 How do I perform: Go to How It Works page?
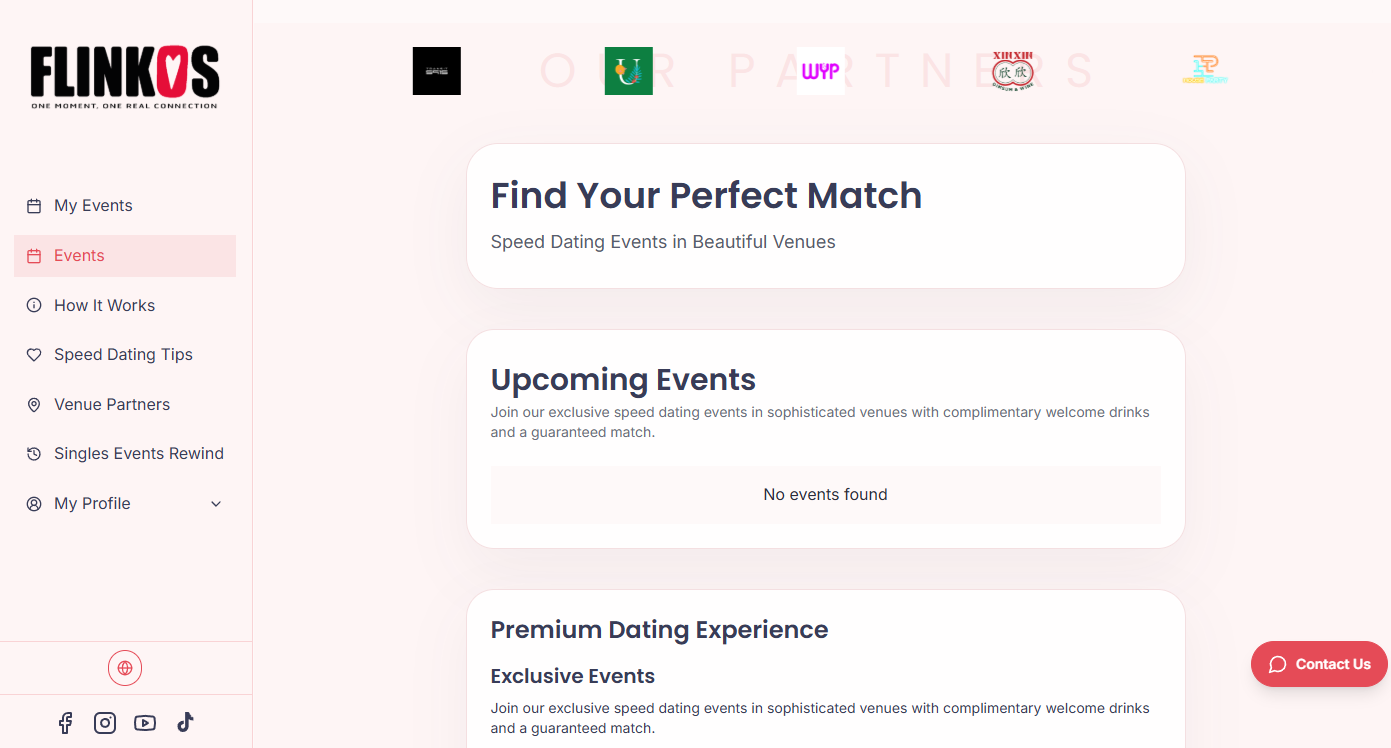pyautogui.click(x=104, y=306)
